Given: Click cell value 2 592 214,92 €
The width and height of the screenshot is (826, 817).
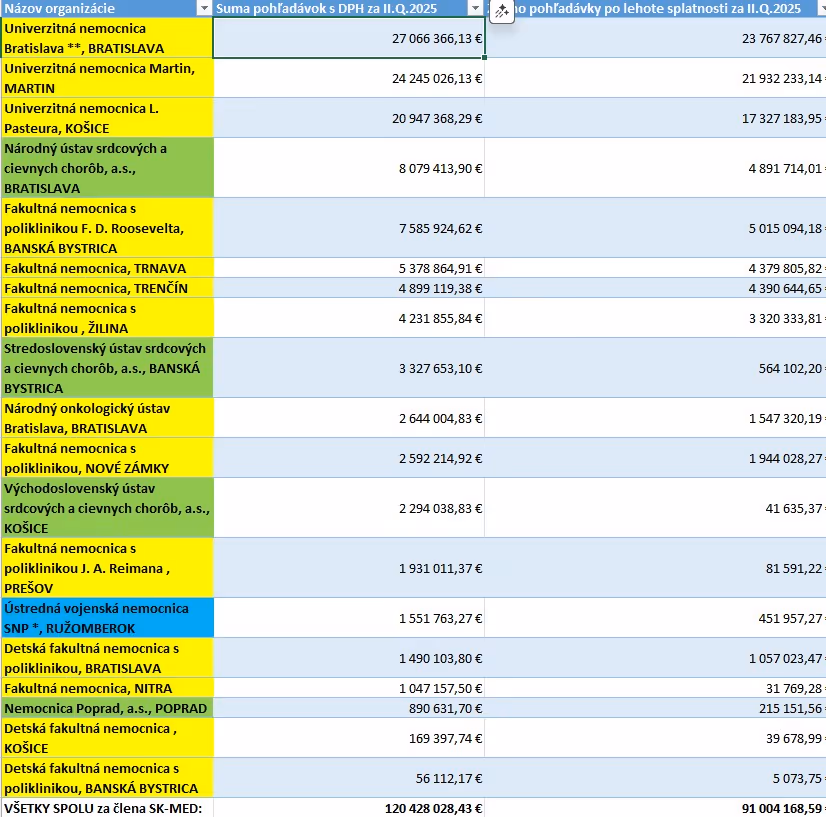Looking at the screenshot, I should pyautogui.click(x=440, y=459).
